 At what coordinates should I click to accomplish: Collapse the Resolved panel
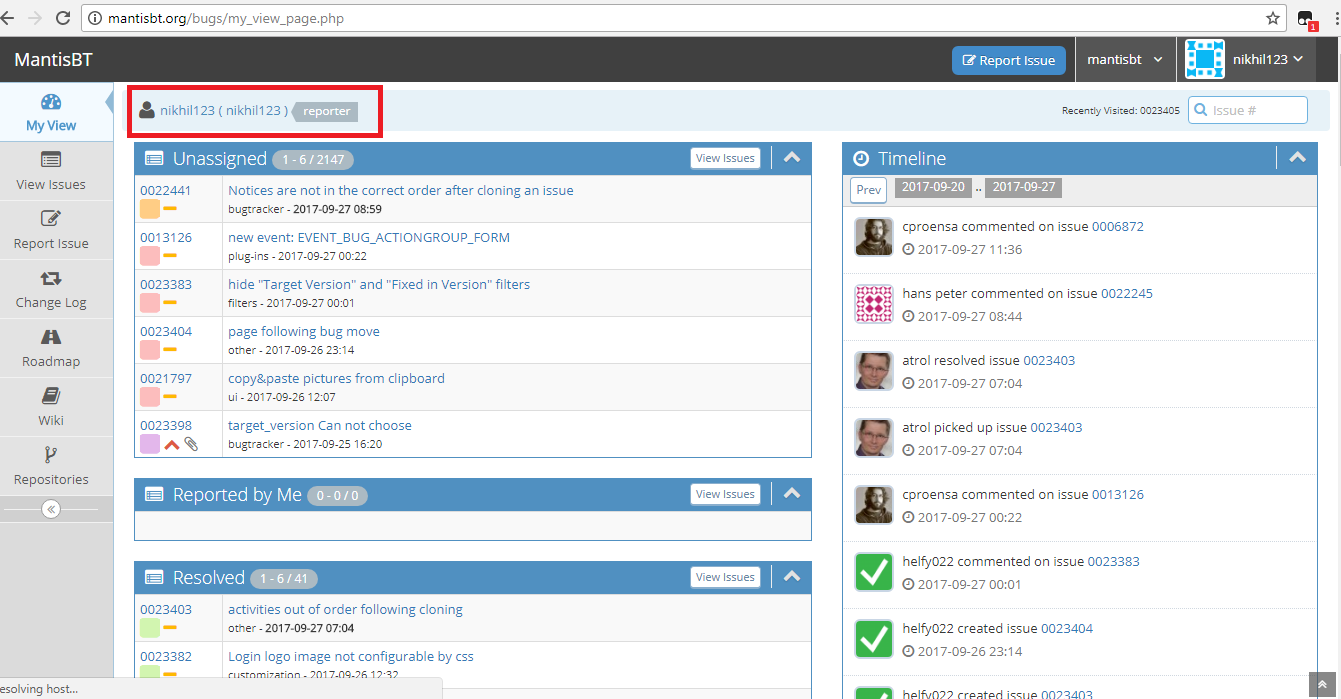[791, 576]
